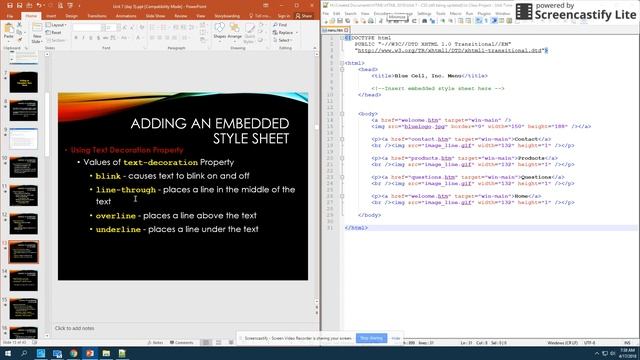Collapse the html fold marker in Notepad++
The image size is (640, 360).
(x=342, y=63)
